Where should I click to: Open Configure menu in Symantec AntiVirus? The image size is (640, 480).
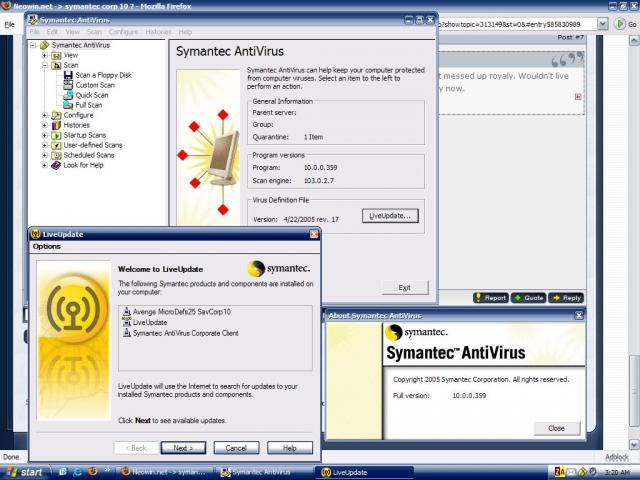click(x=123, y=32)
